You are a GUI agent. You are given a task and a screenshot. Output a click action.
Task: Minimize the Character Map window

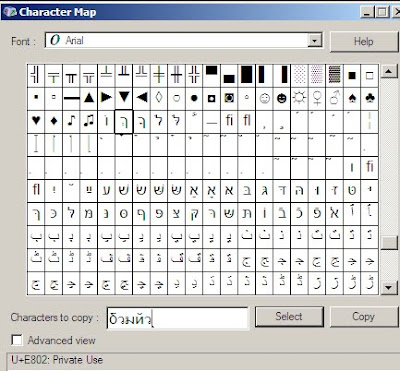pyautogui.click(x=367, y=12)
